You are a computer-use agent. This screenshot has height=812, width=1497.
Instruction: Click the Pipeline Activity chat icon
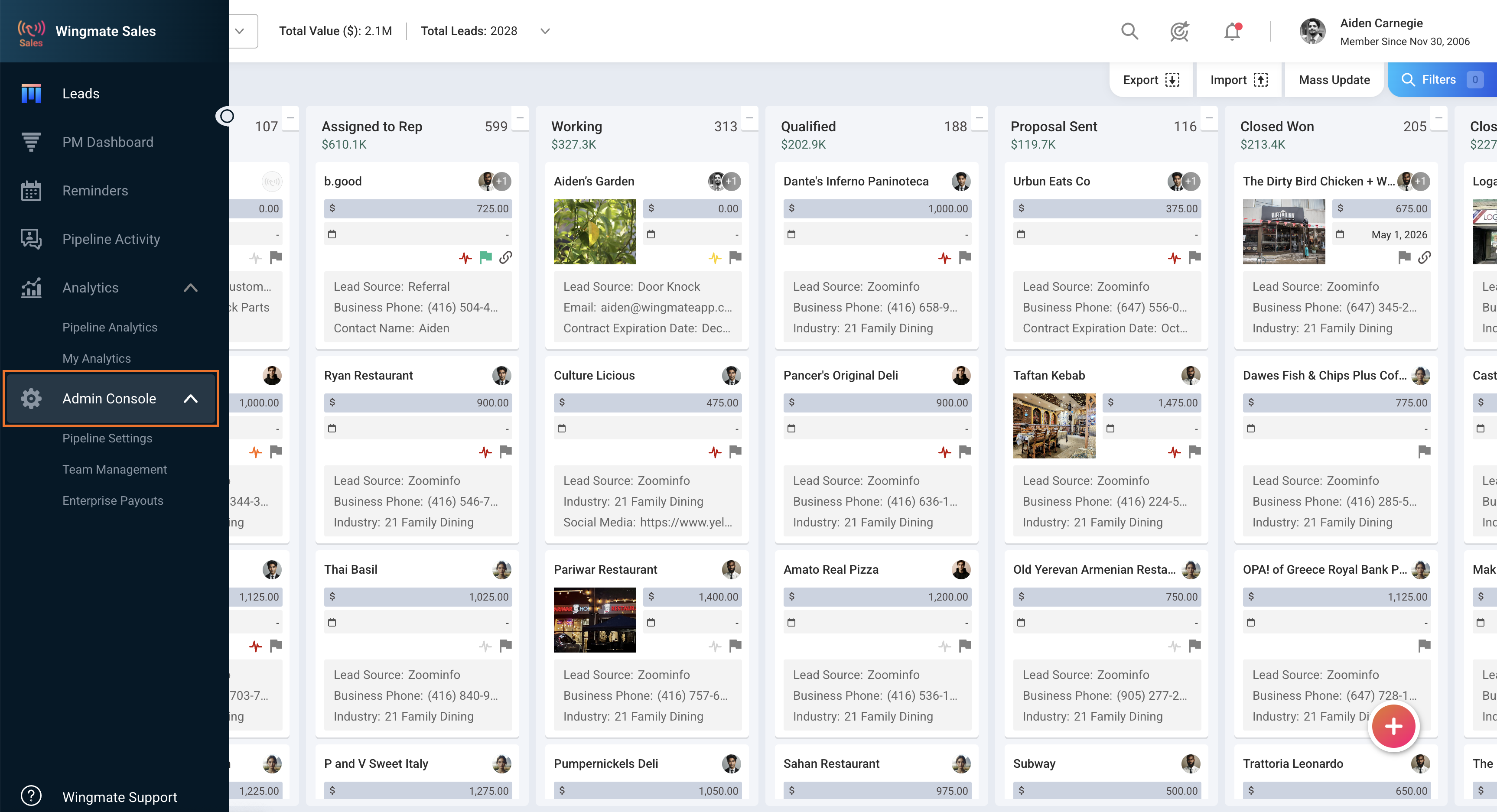click(x=31, y=239)
